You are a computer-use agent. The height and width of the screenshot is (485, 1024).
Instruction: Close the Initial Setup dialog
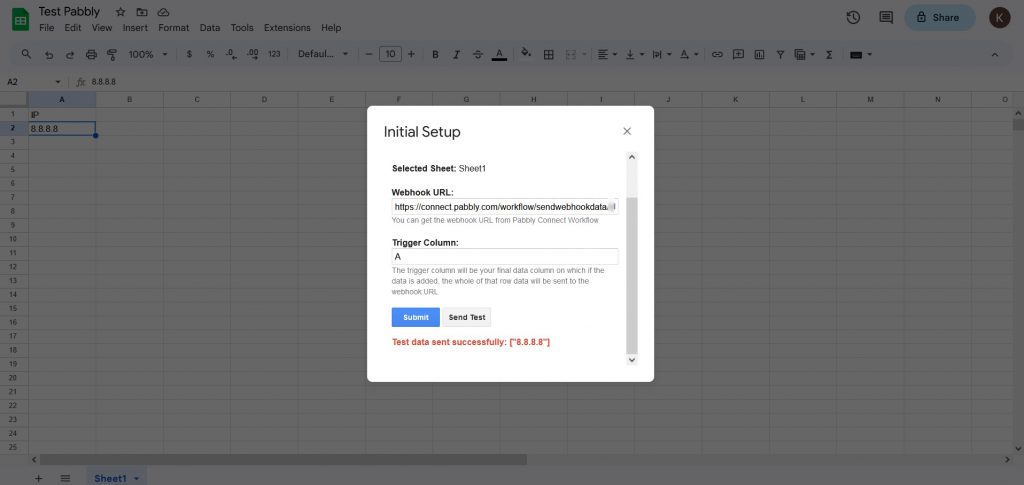coord(627,131)
